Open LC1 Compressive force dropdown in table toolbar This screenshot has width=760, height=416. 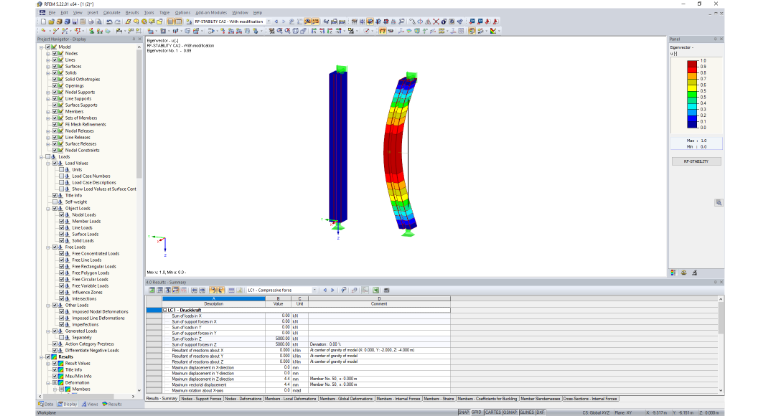coord(315,290)
